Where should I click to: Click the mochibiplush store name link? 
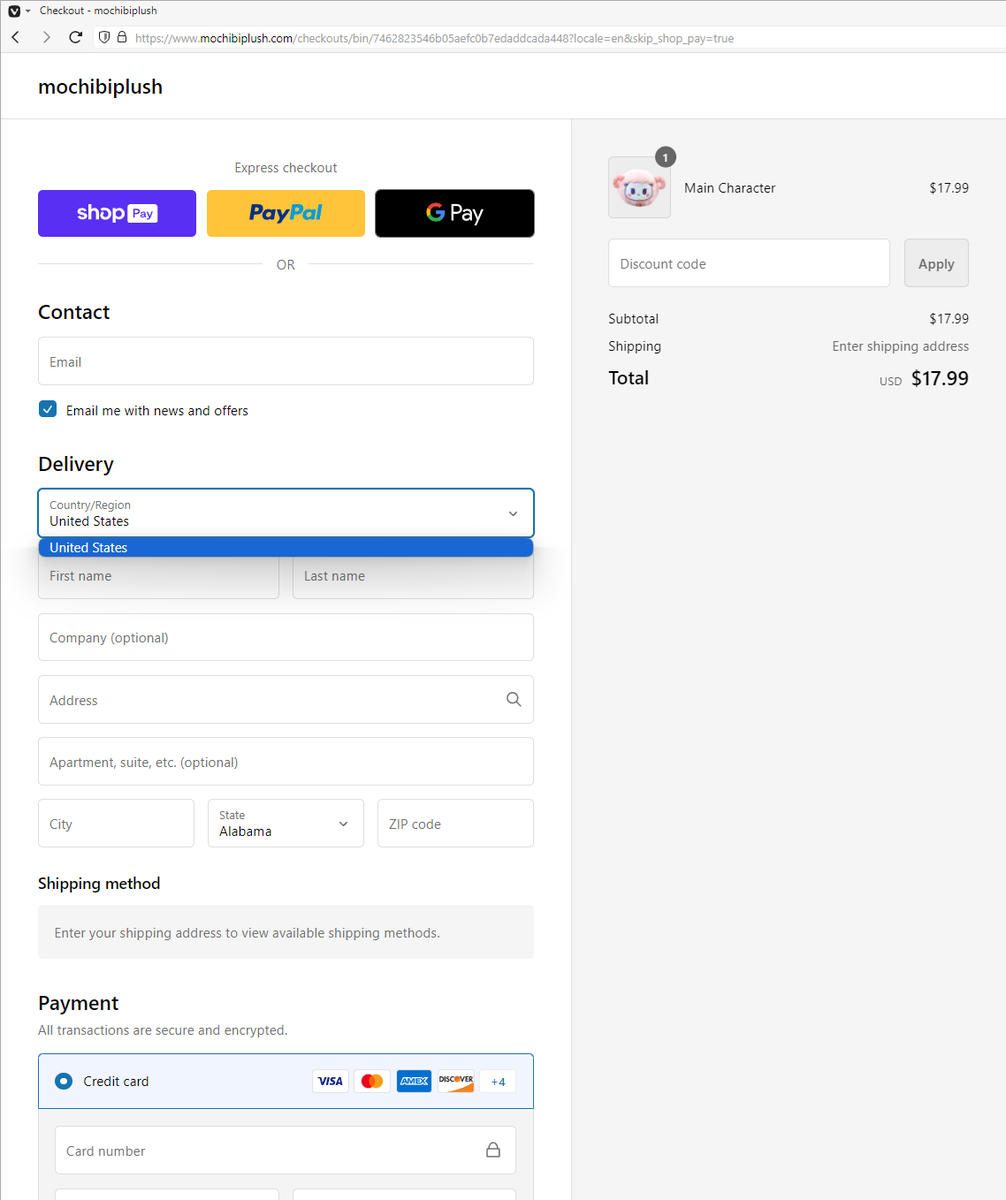click(100, 87)
